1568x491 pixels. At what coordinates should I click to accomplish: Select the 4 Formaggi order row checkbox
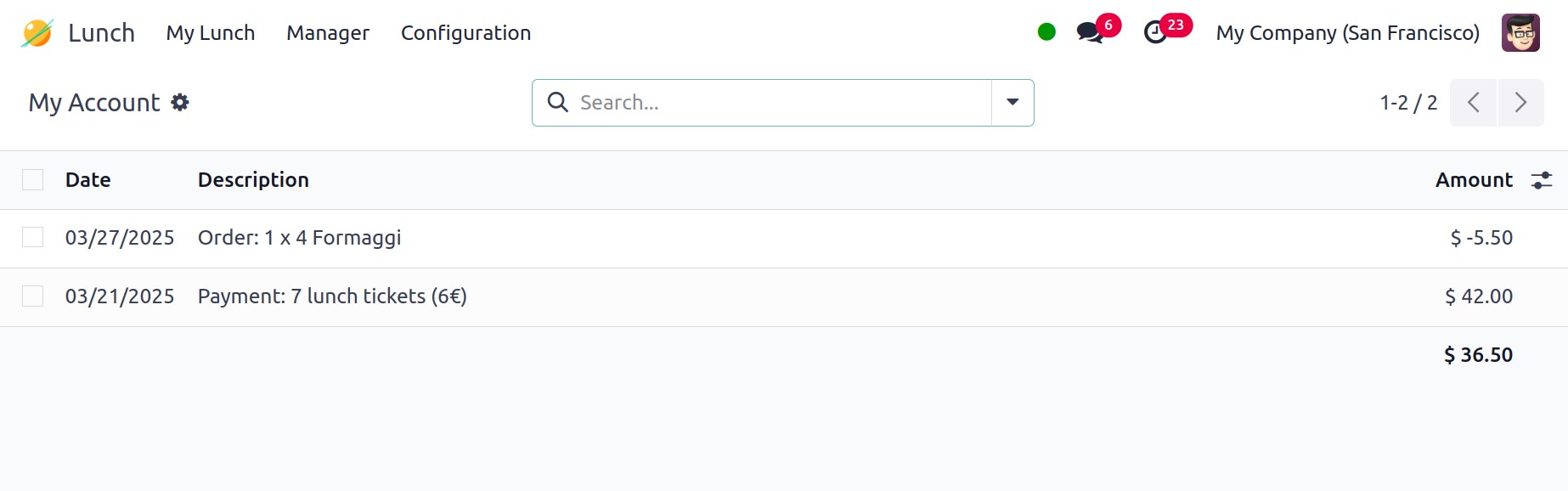pyautogui.click(x=33, y=238)
